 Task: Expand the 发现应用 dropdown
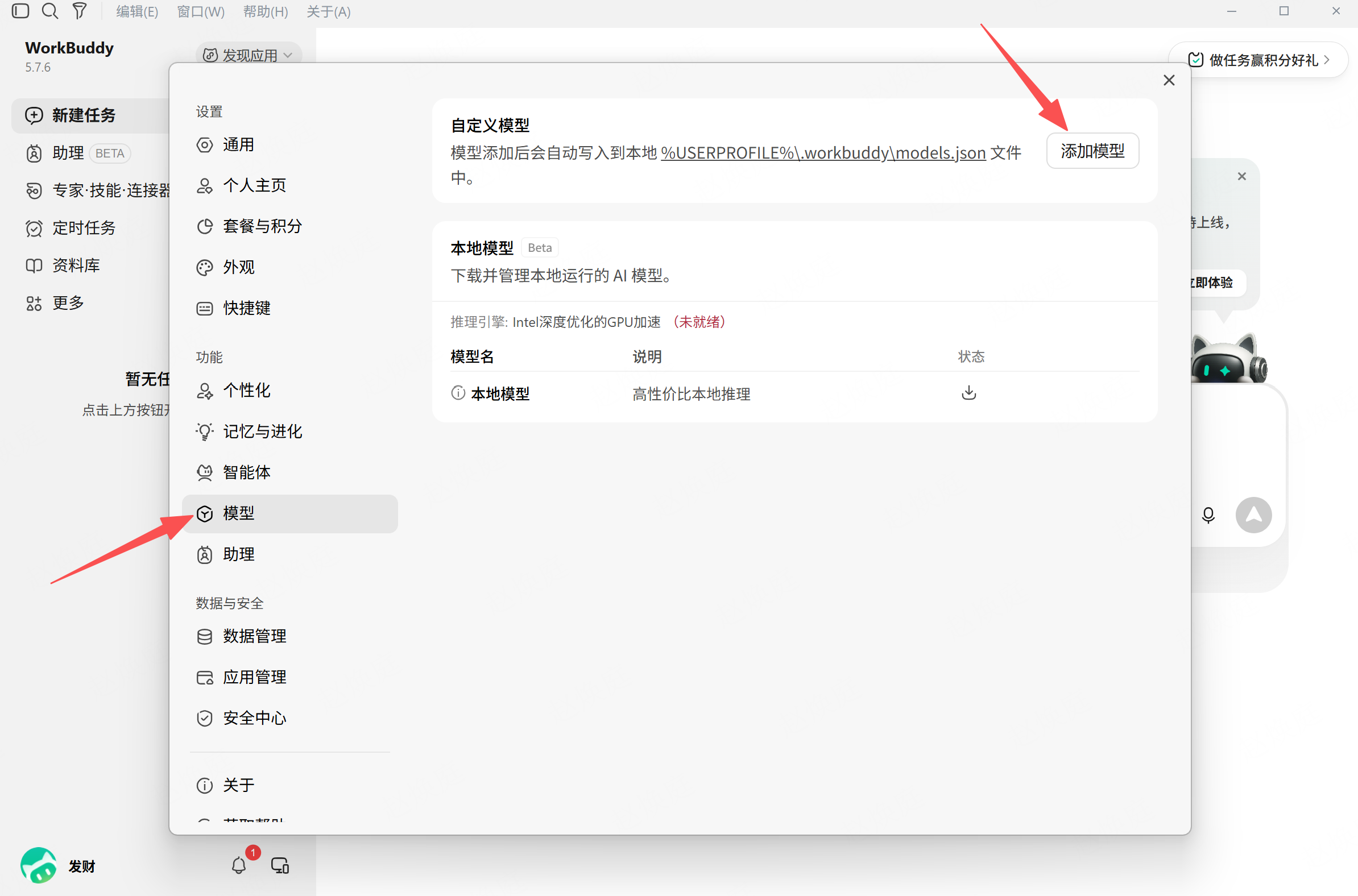[x=249, y=55]
